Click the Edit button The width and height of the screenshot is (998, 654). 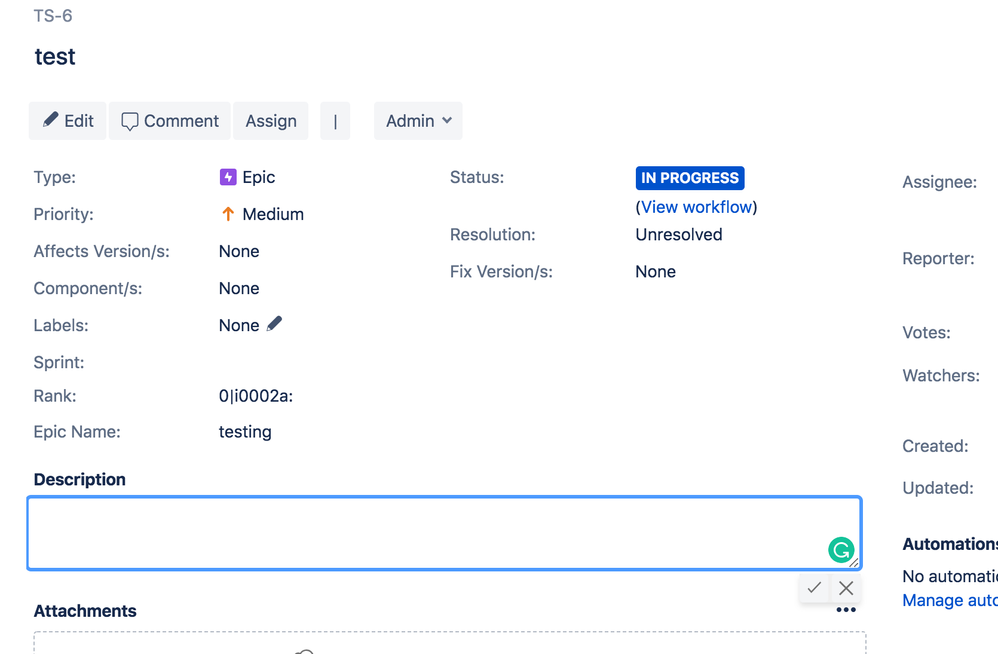click(67, 120)
